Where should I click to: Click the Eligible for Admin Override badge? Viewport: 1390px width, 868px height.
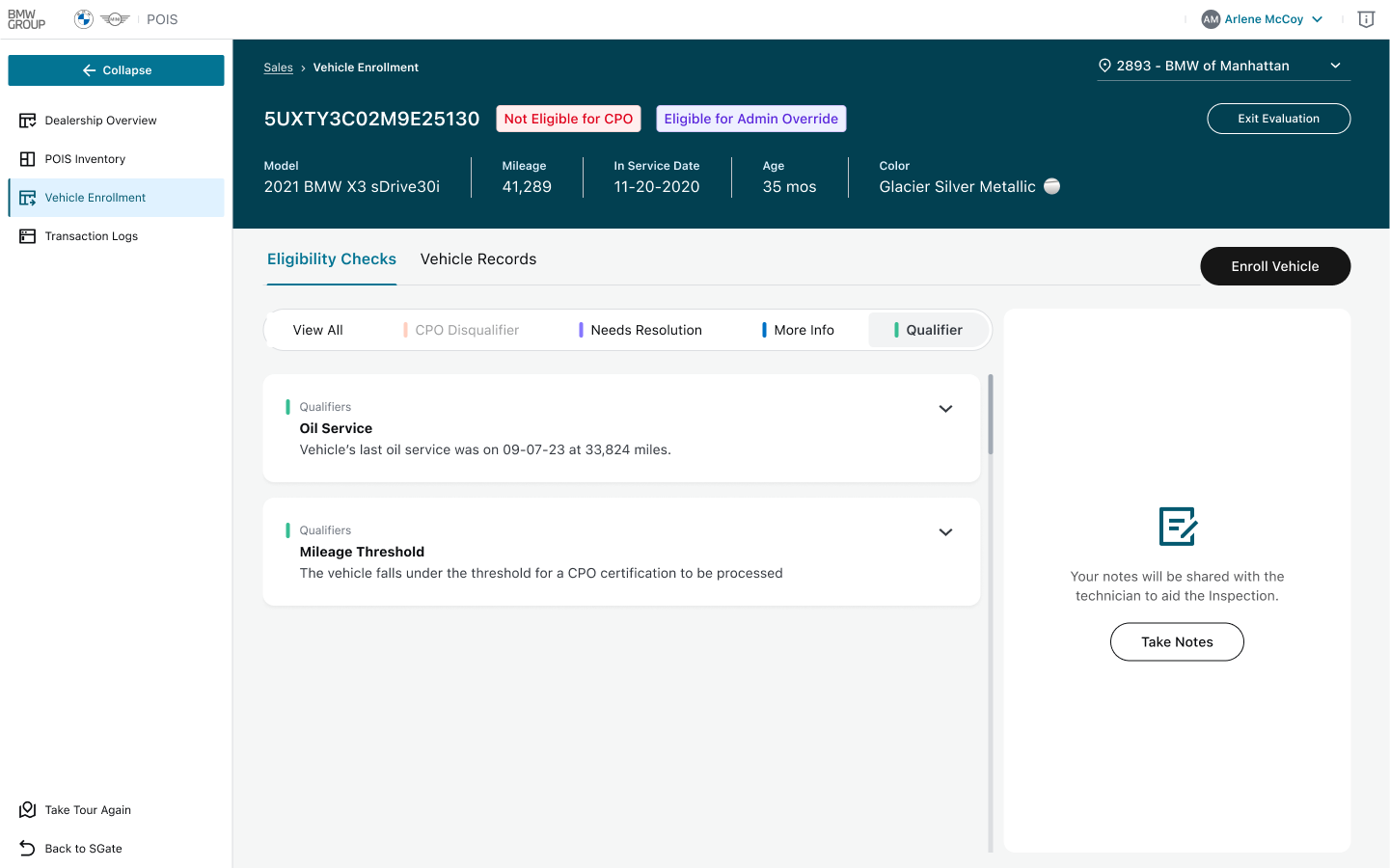pos(751,119)
